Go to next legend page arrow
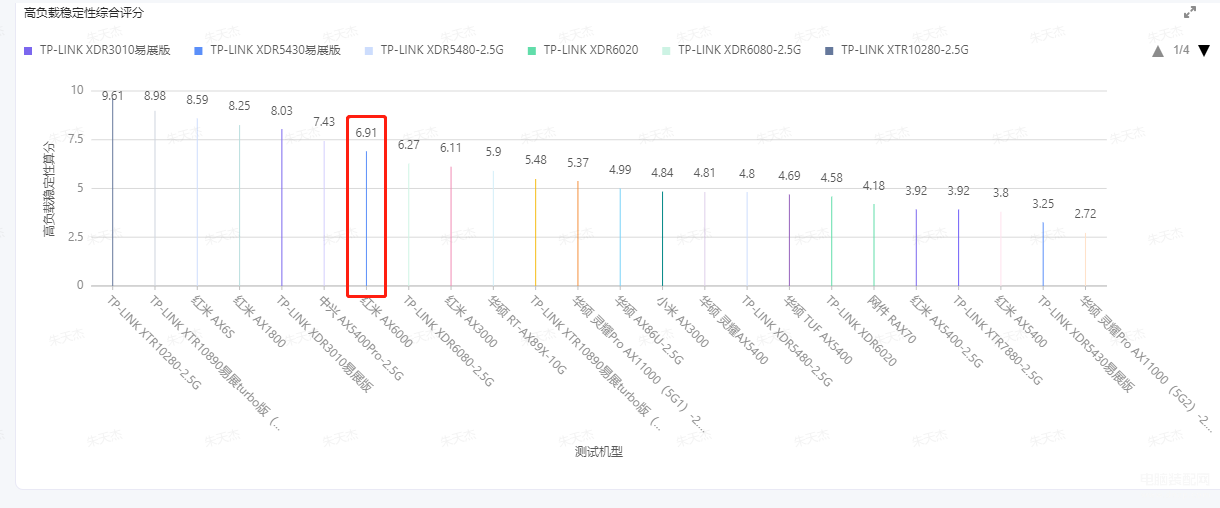 pos(1204,50)
